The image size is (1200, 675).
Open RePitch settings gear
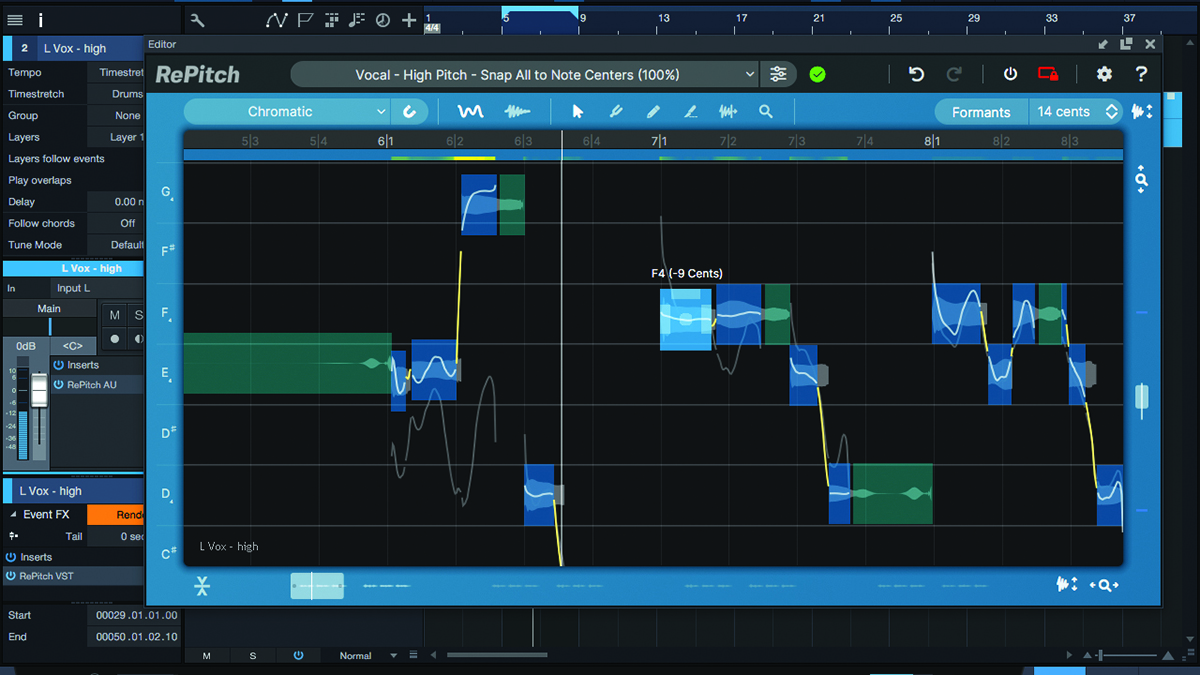(1104, 74)
